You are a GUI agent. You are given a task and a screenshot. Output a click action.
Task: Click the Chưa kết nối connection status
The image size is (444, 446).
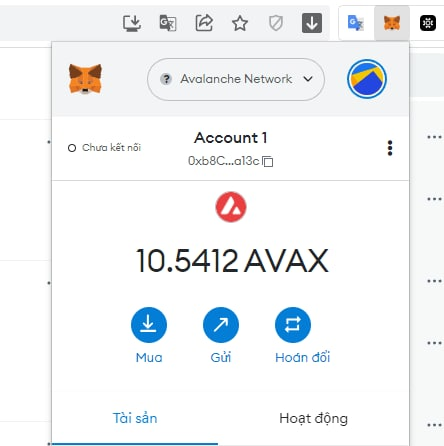[x=104, y=148]
